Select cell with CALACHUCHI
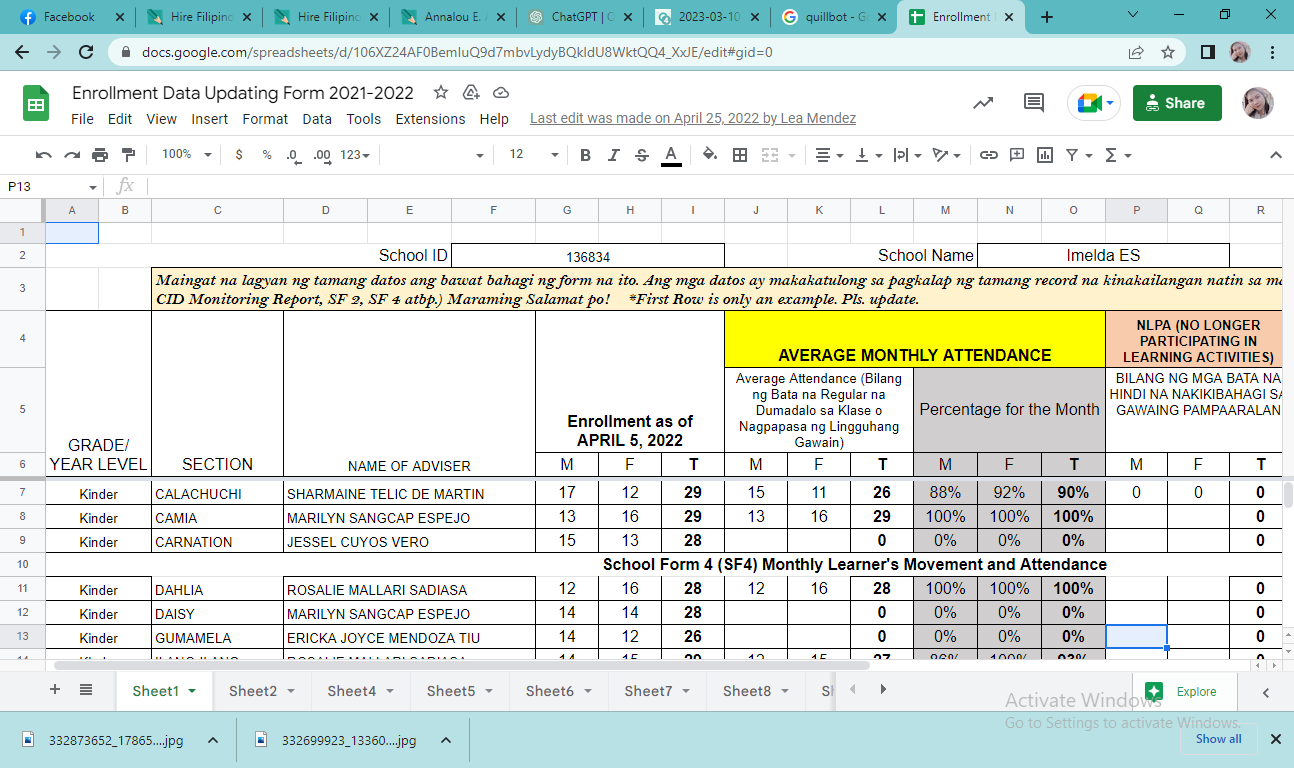This screenshot has height=768, width=1294. coord(217,494)
